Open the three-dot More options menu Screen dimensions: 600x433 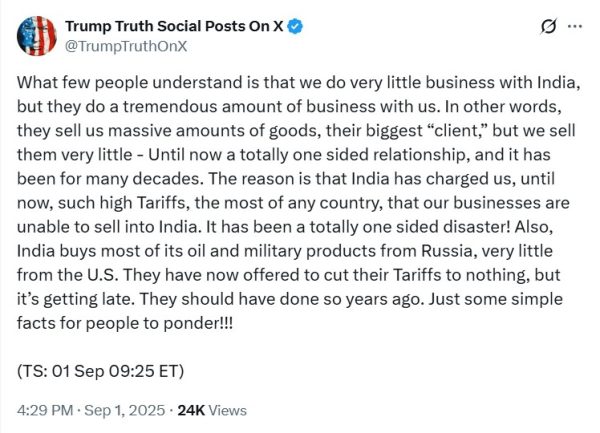574,28
